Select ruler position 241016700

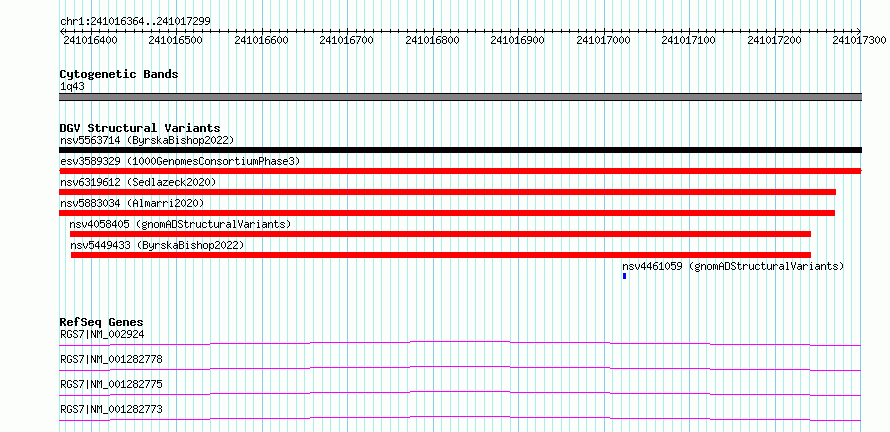coord(347,40)
